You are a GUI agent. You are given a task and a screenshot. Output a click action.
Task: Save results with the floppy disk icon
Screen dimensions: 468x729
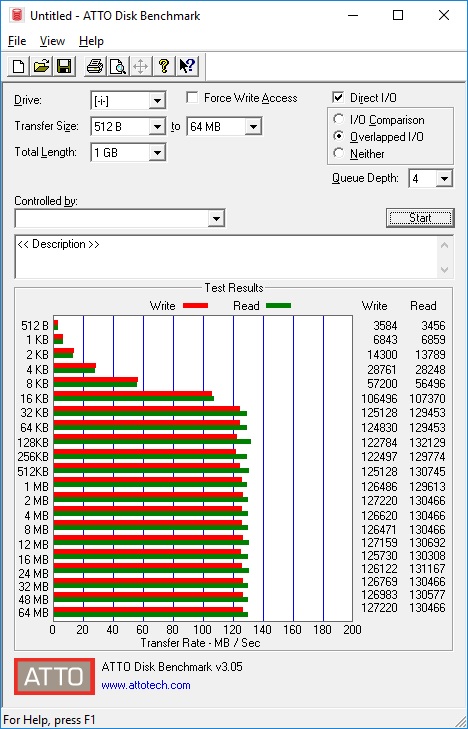tap(64, 66)
